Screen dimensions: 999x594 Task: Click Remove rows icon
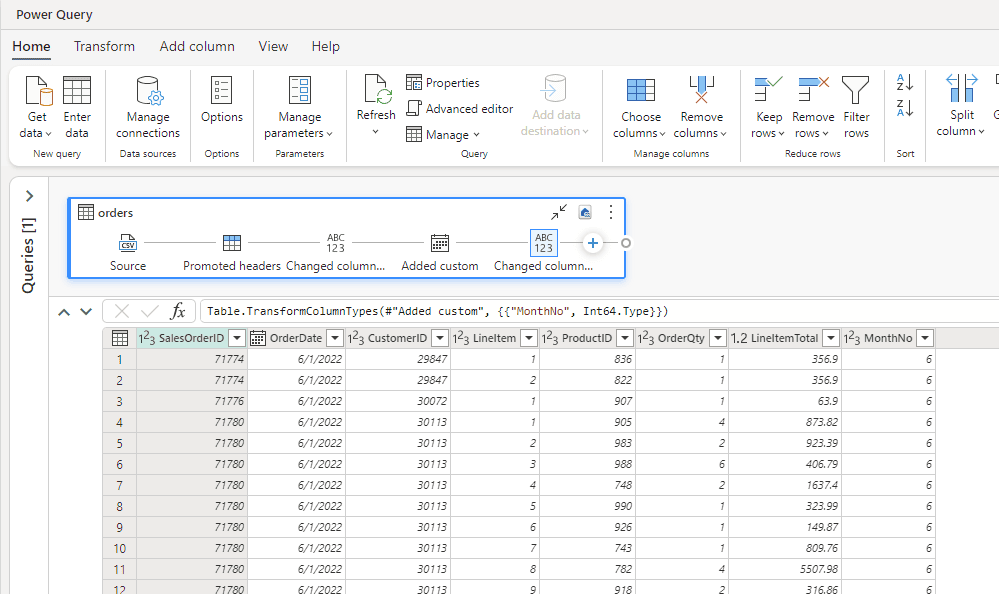(x=813, y=89)
